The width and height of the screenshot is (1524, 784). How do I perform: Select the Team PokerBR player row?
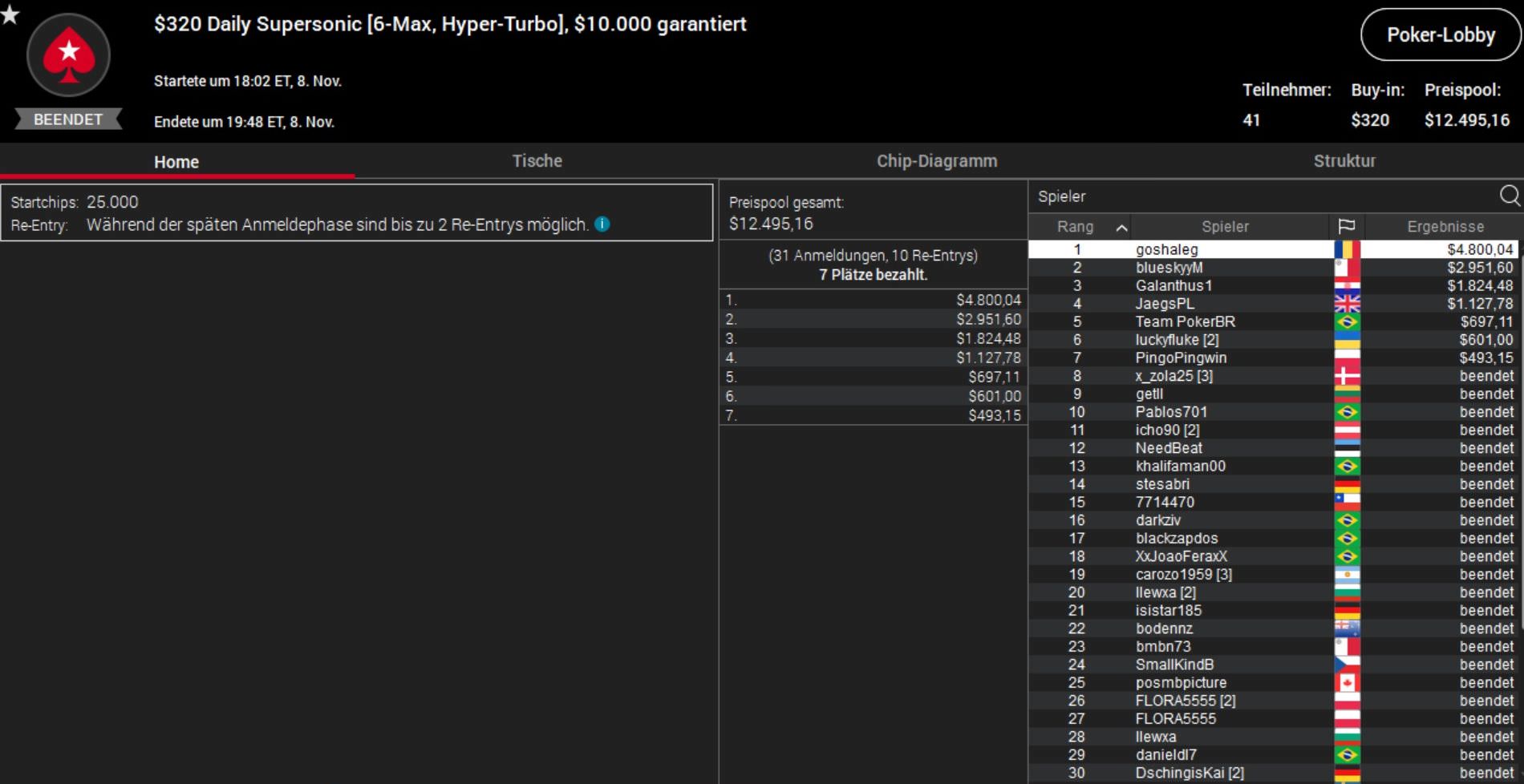click(1185, 321)
